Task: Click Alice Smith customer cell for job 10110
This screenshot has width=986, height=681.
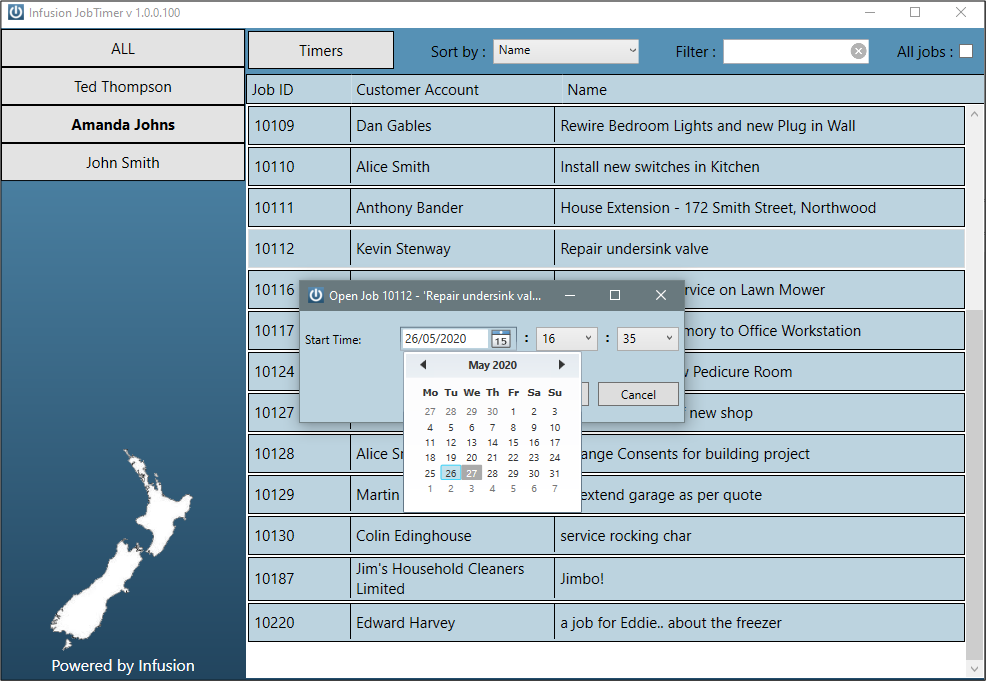Action: [x=452, y=167]
